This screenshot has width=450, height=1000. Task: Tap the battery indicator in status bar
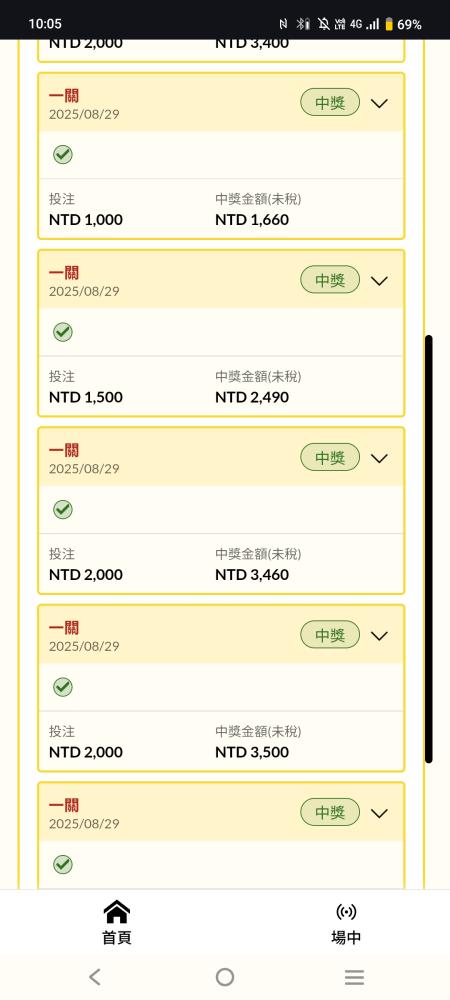389,24
